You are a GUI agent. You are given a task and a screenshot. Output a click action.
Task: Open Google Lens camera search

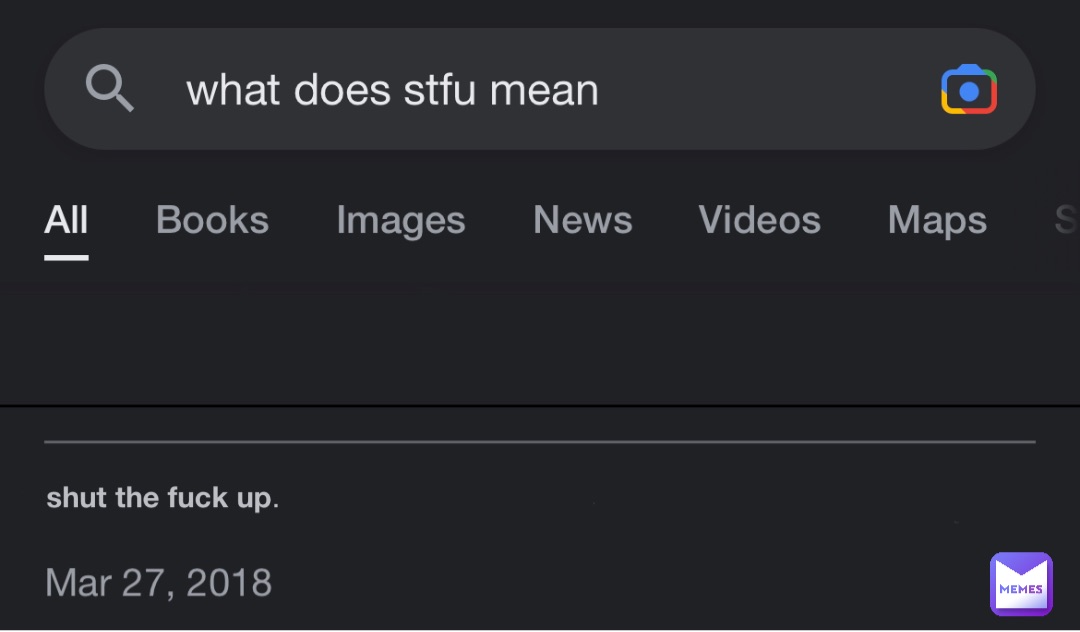(968, 89)
